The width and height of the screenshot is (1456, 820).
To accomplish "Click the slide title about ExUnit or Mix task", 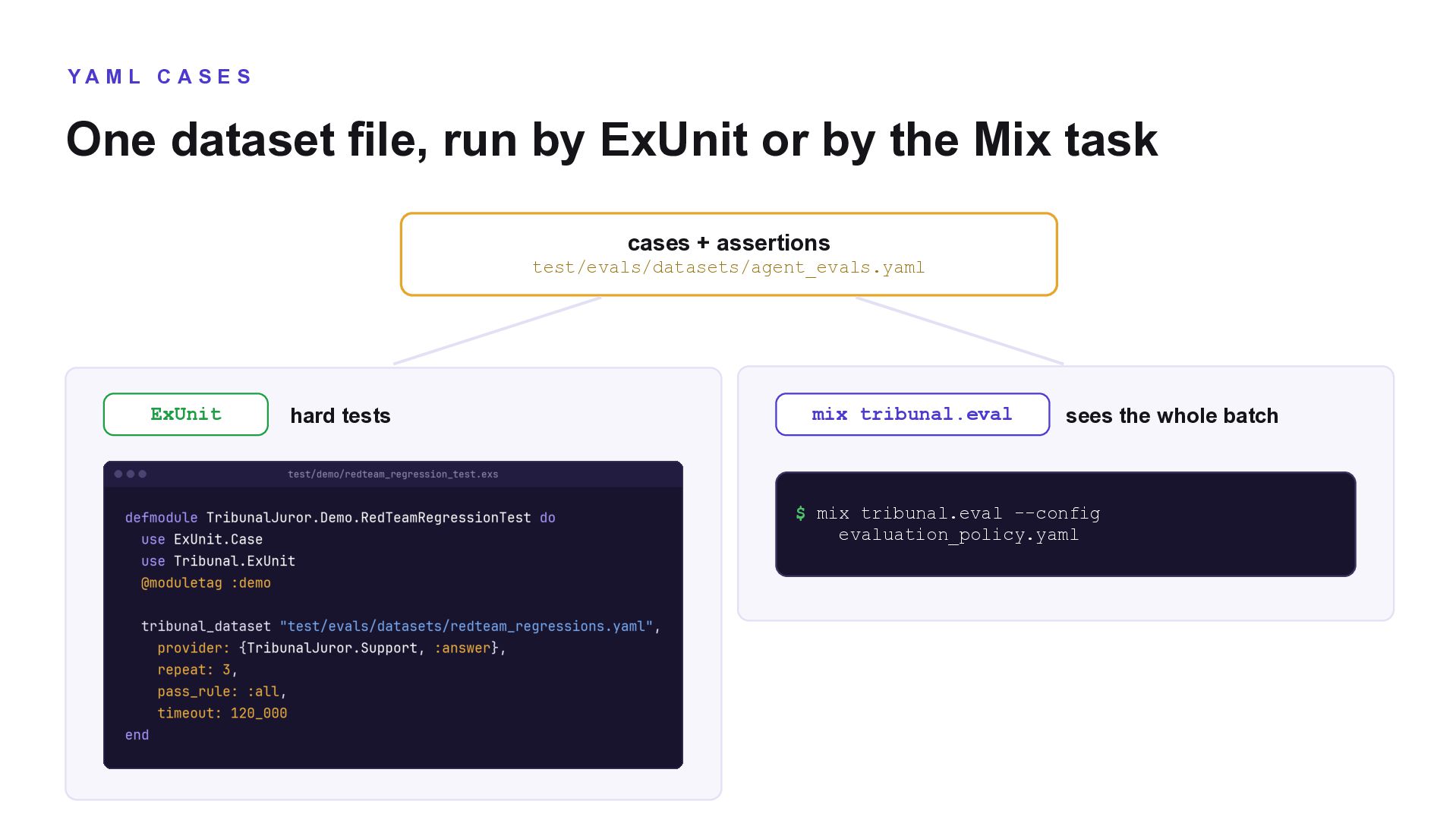I will click(x=612, y=140).
